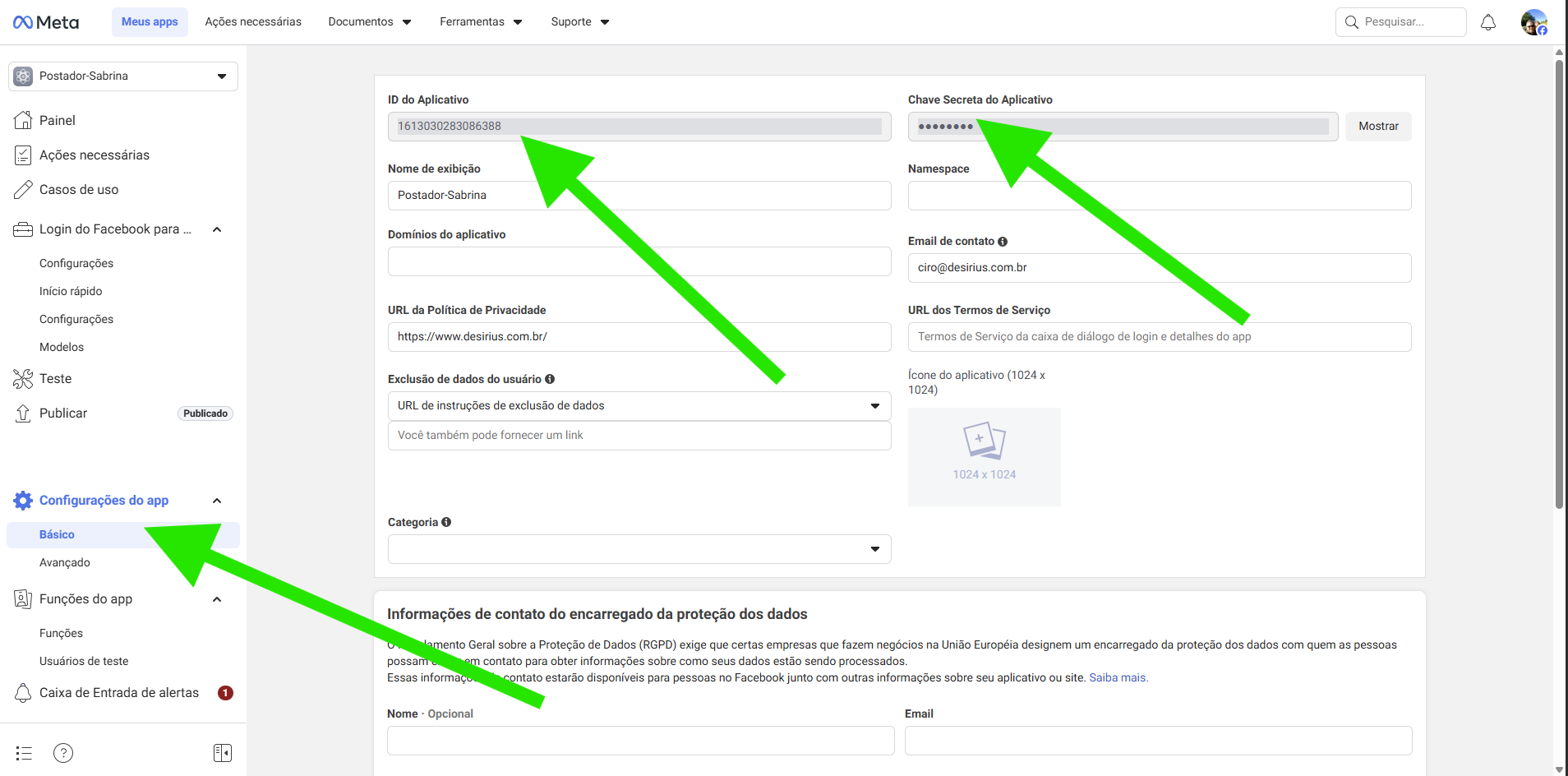Click the Namespace input field
Viewport: 1568px width, 776px height.
pyautogui.click(x=1160, y=196)
